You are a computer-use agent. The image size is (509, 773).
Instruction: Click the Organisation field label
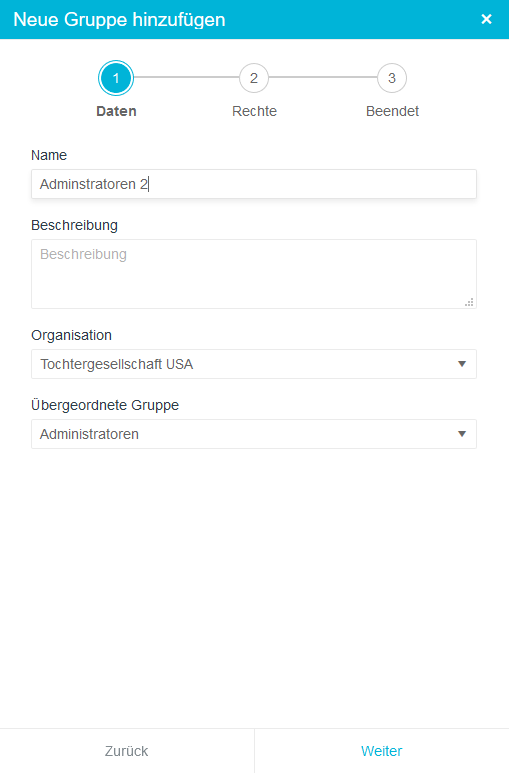72,335
